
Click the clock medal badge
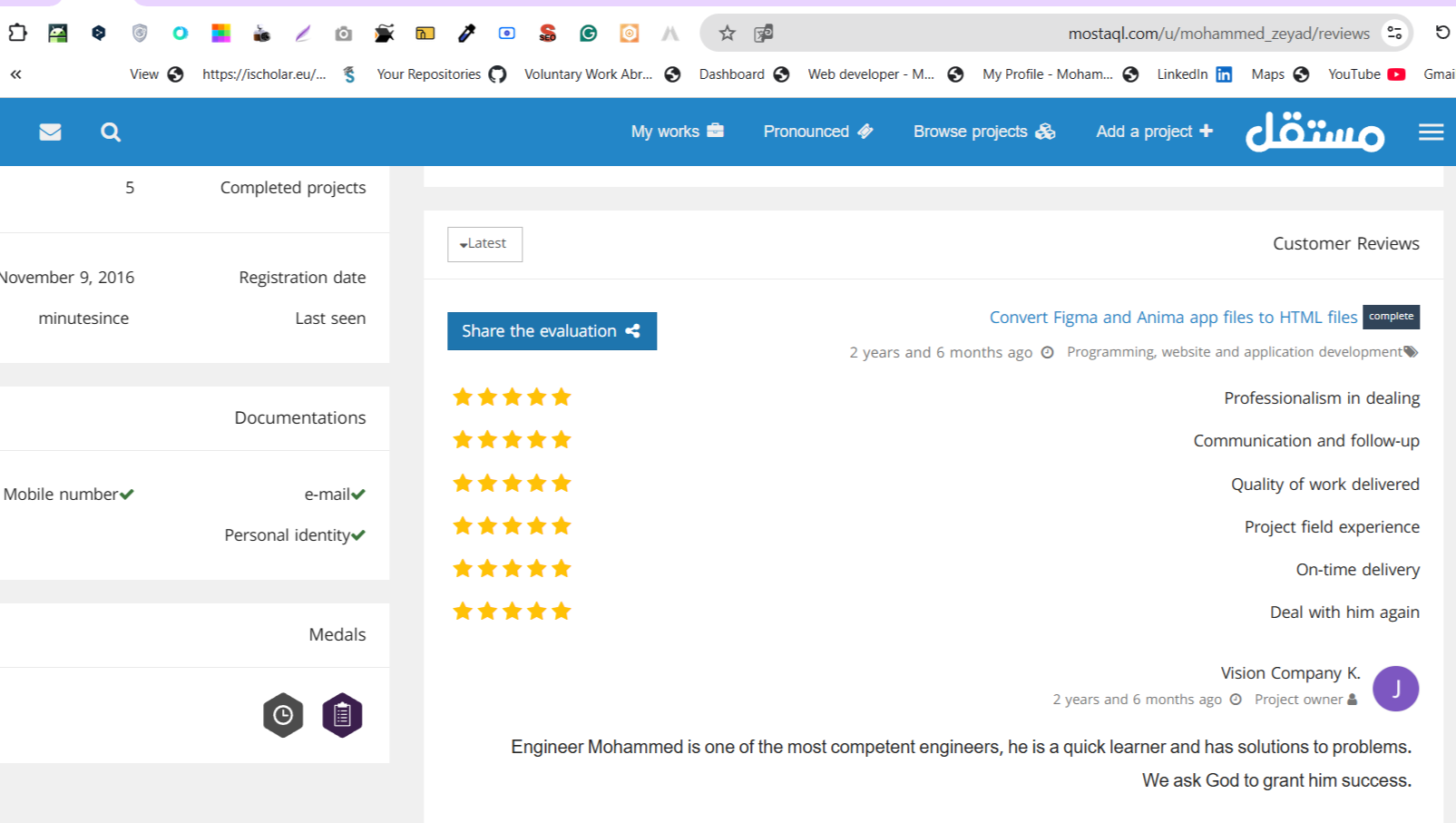[x=283, y=715]
